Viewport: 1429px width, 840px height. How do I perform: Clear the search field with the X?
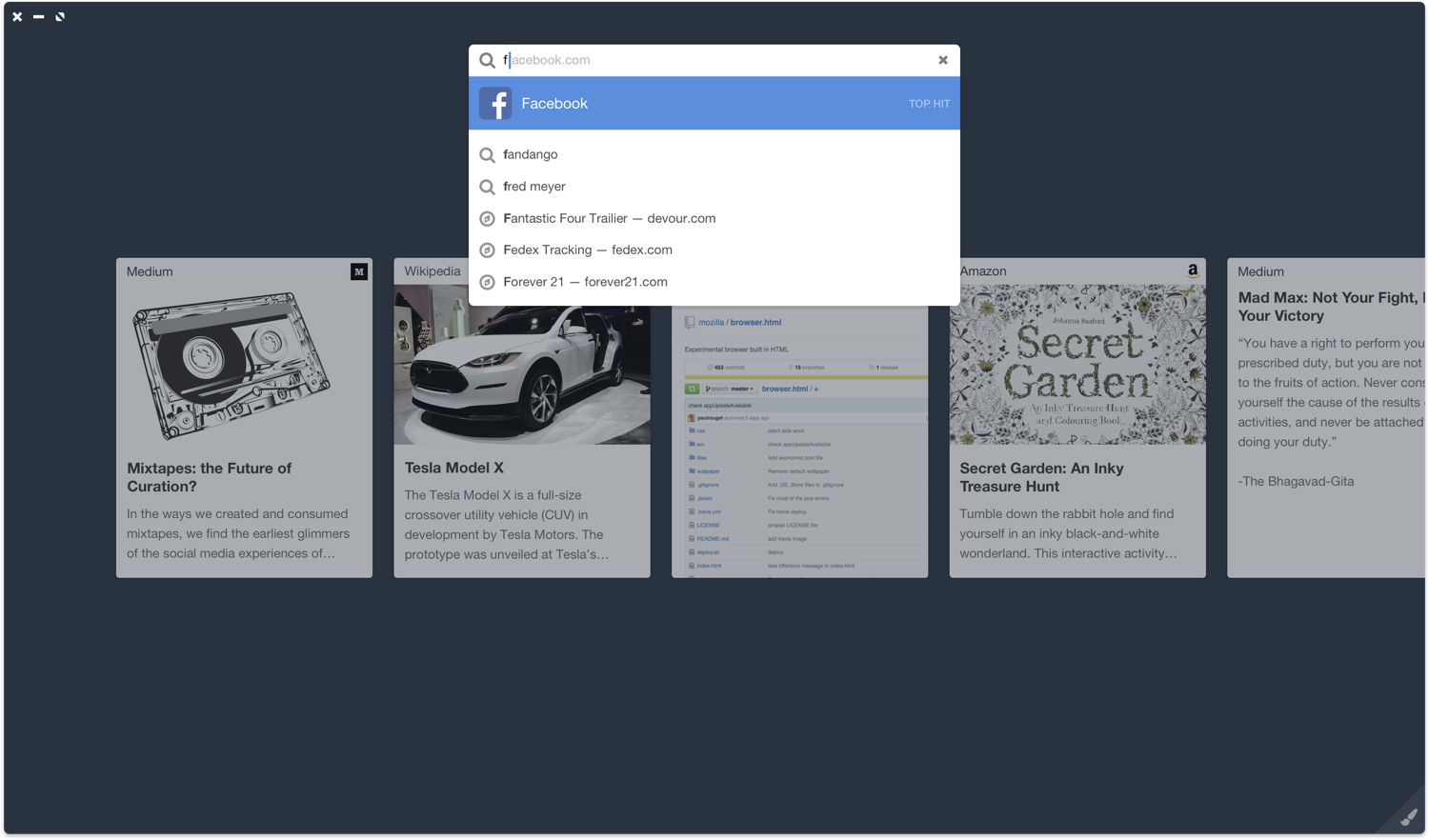click(943, 60)
